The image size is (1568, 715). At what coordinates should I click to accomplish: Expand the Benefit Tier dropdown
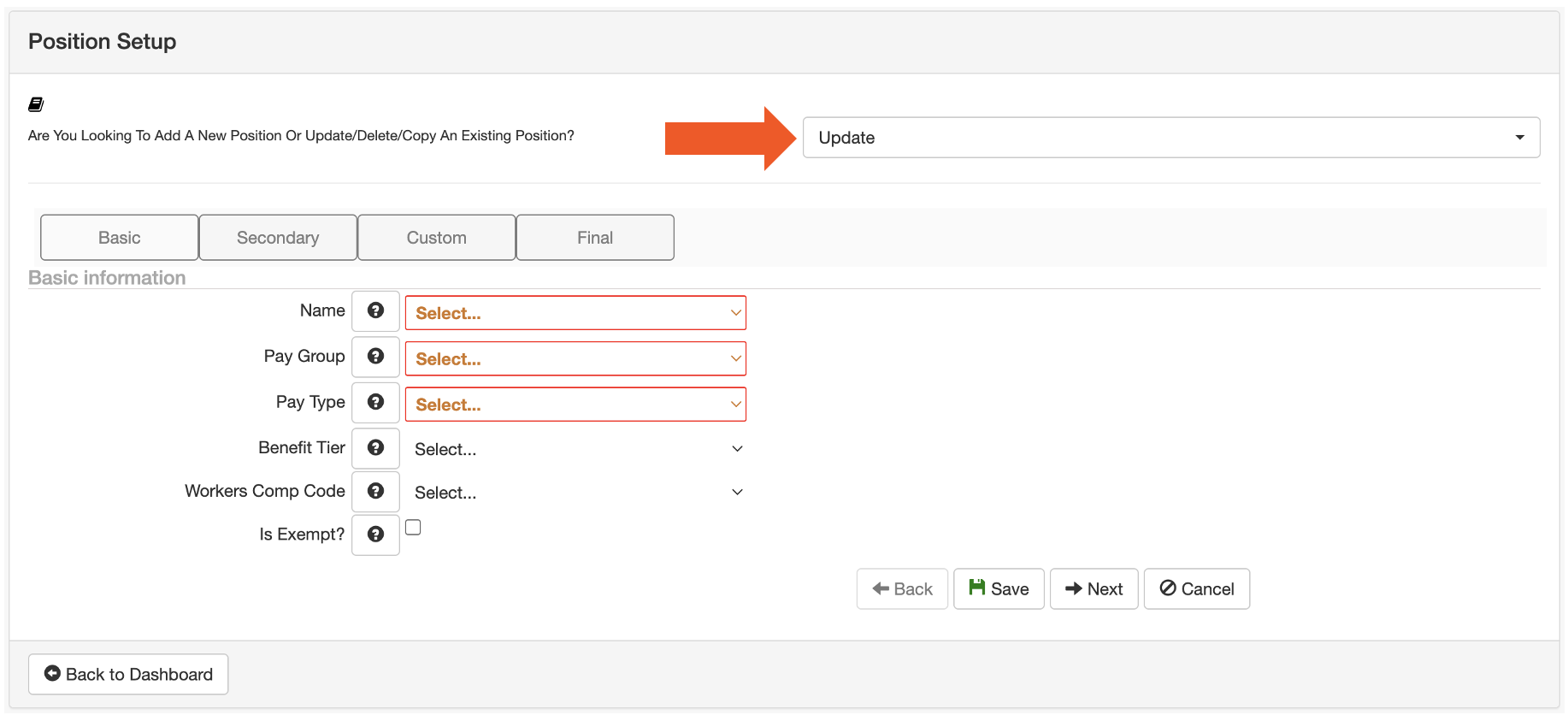(575, 449)
